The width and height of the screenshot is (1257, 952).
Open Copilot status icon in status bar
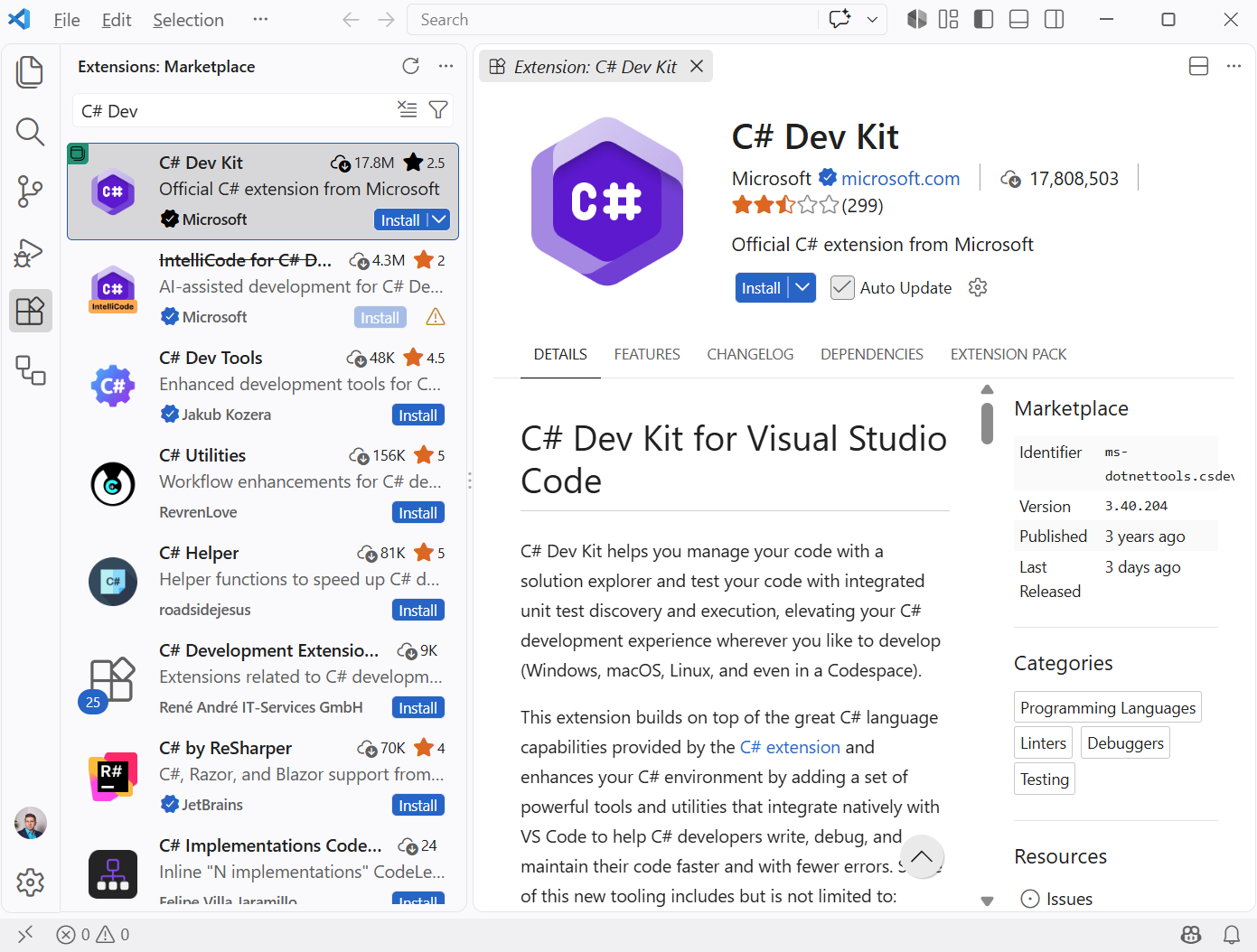coord(1191,934)
